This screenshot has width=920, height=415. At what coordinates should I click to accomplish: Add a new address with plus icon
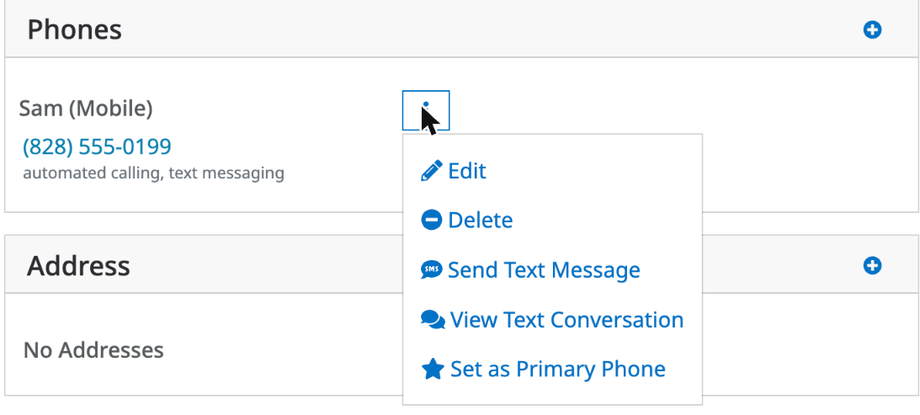pos(872,266)
